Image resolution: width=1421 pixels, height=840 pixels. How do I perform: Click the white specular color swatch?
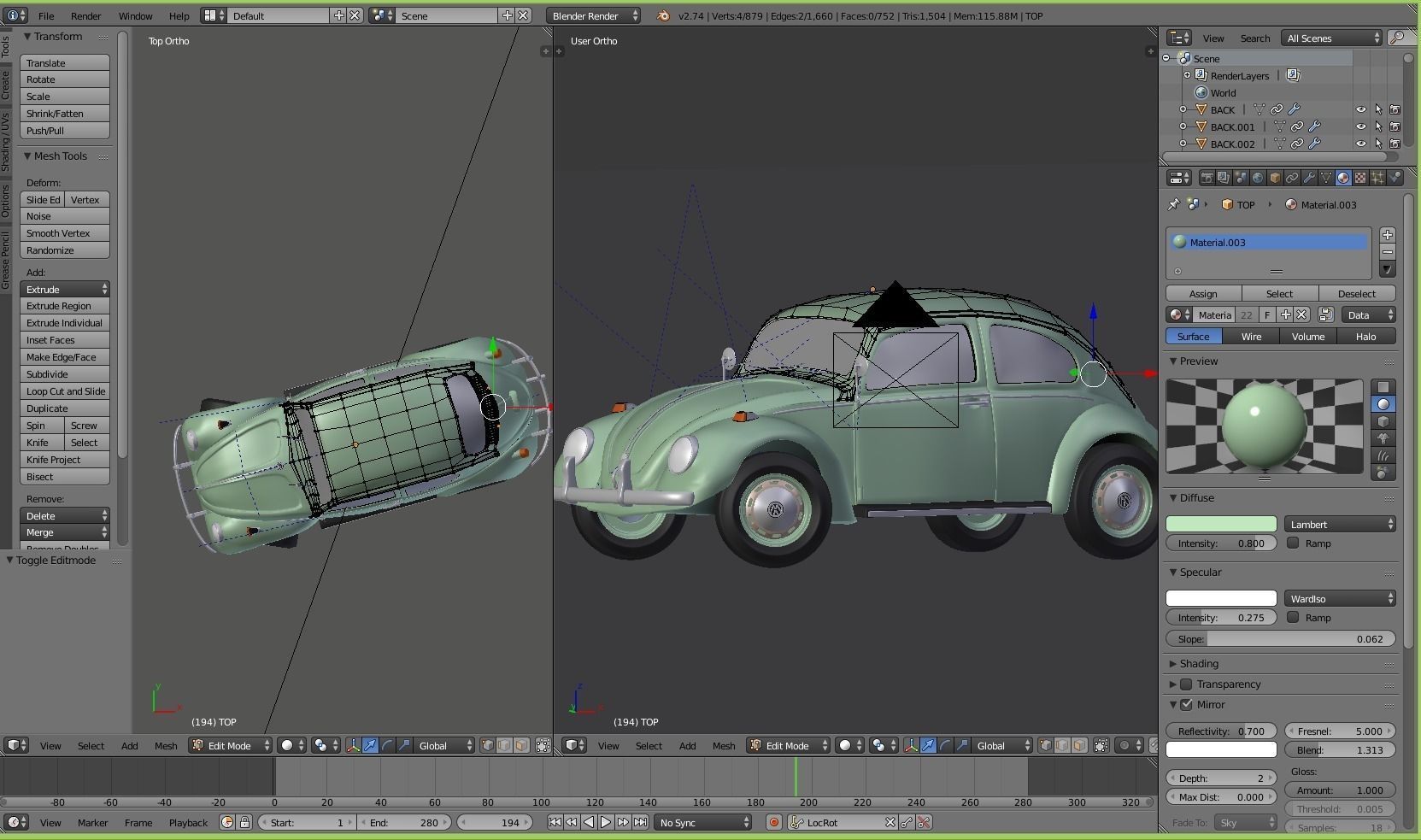pos(1221,598)
